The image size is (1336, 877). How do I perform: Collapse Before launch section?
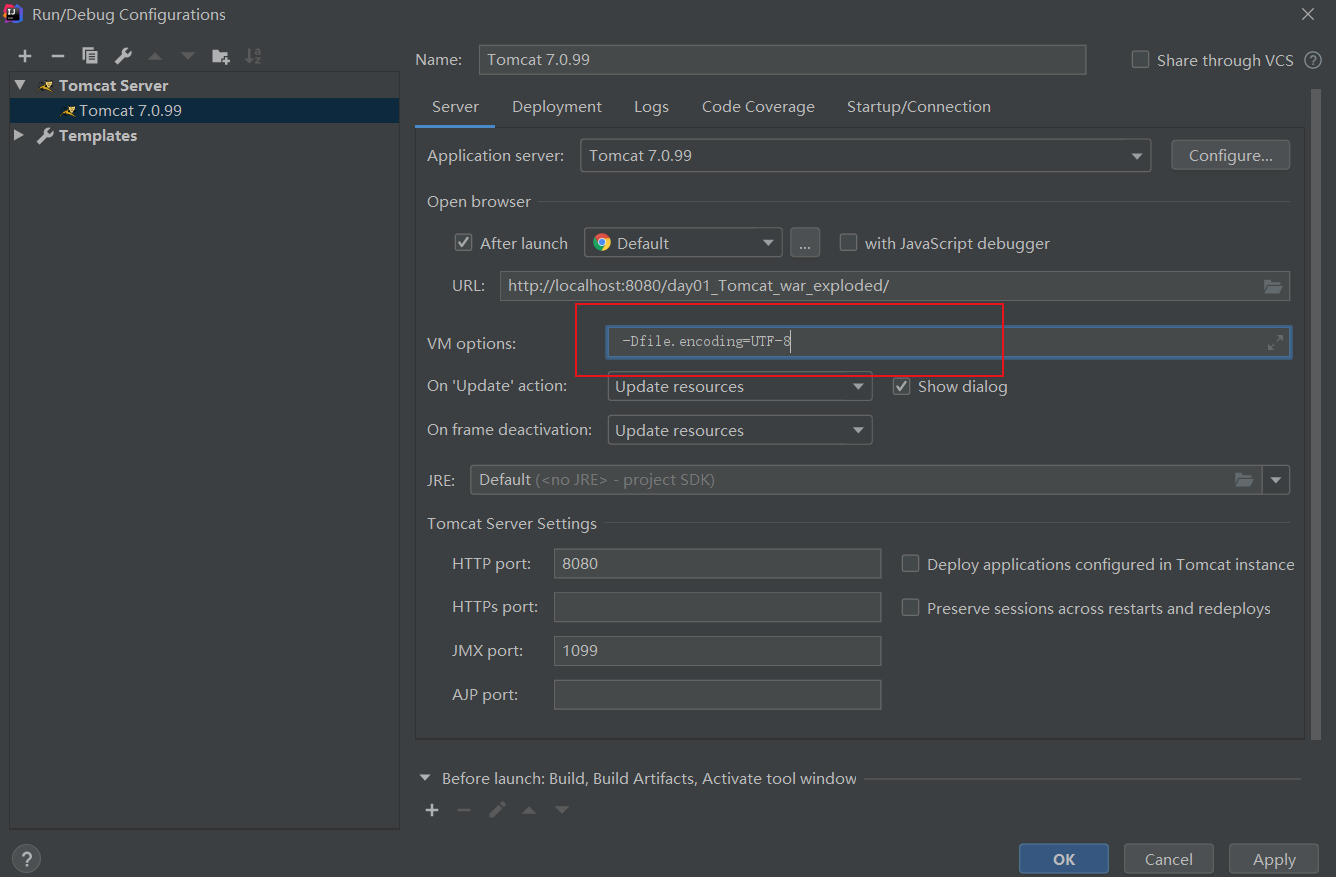pyautogui.click(x=425, y=778)
